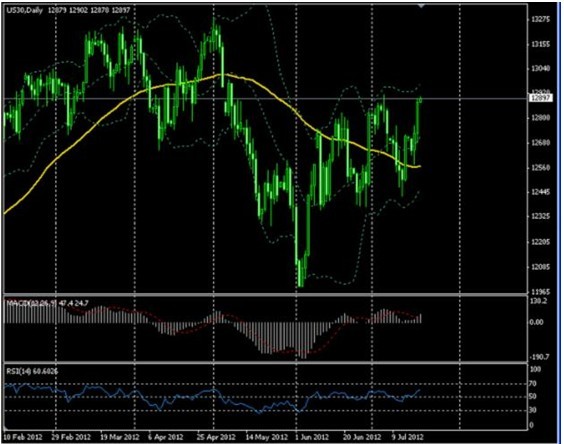The width and height of the screenshot is (564, 444).
Task: Click the 9 Jul 2012 date label
Action: click(407, 437)
